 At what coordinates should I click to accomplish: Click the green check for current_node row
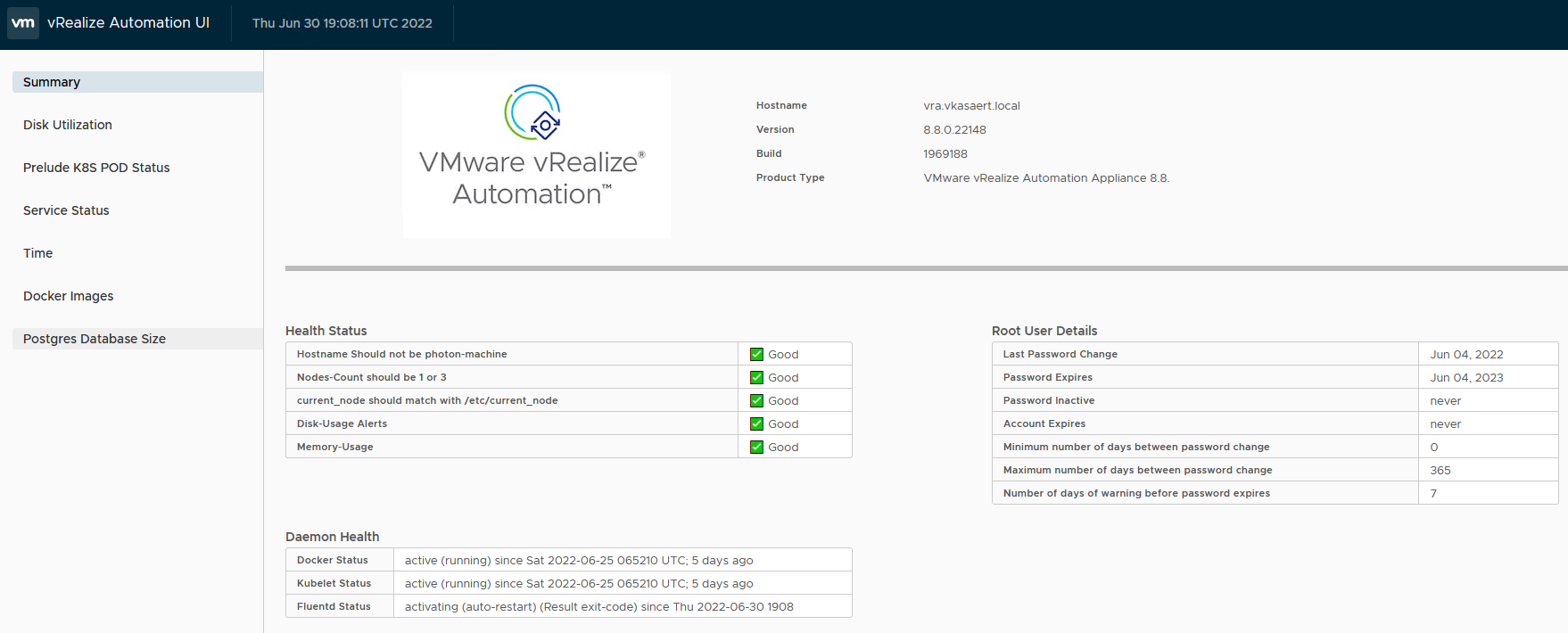tap(756, 400)
